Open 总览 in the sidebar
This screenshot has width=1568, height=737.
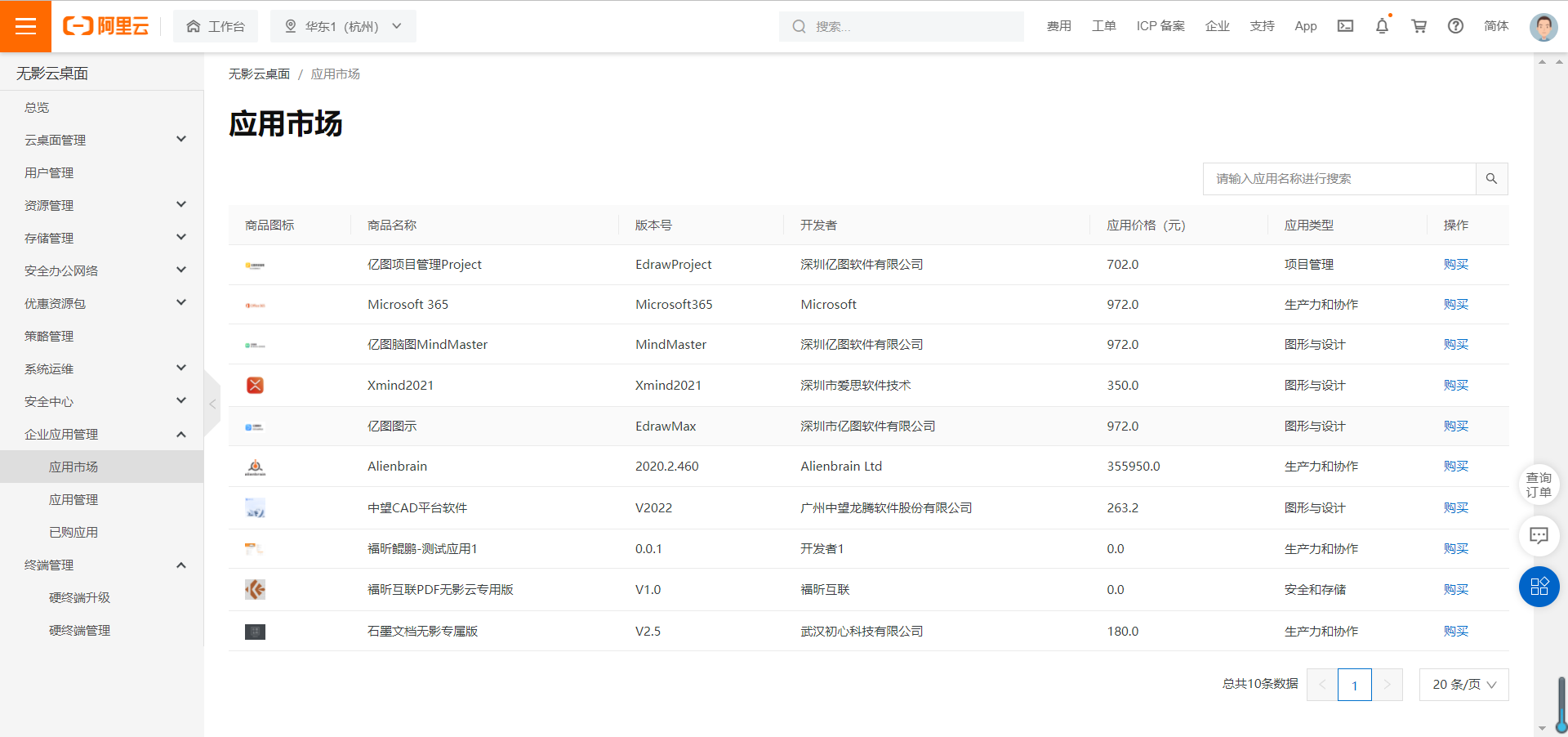(x=101, y=107)
